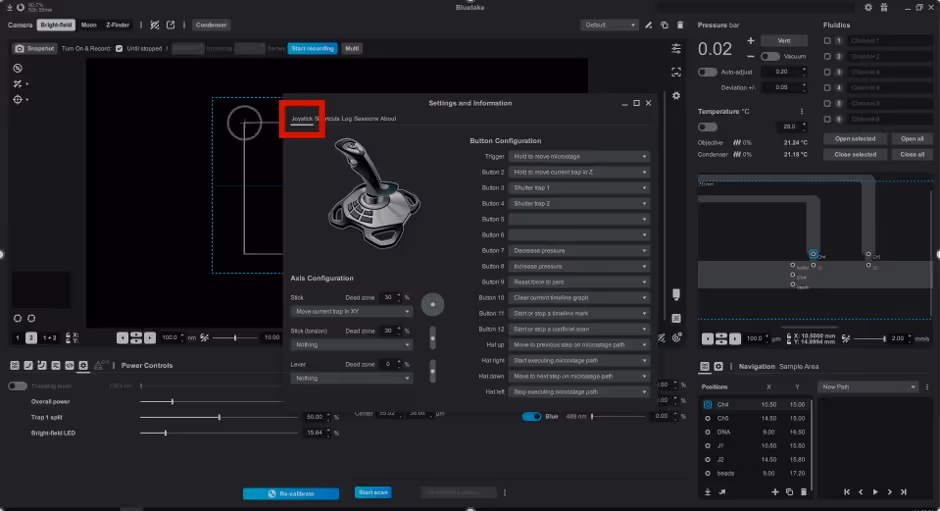Click the Snapshot camera button
This screenshot has width=940, height=511.
coord(35,48)
